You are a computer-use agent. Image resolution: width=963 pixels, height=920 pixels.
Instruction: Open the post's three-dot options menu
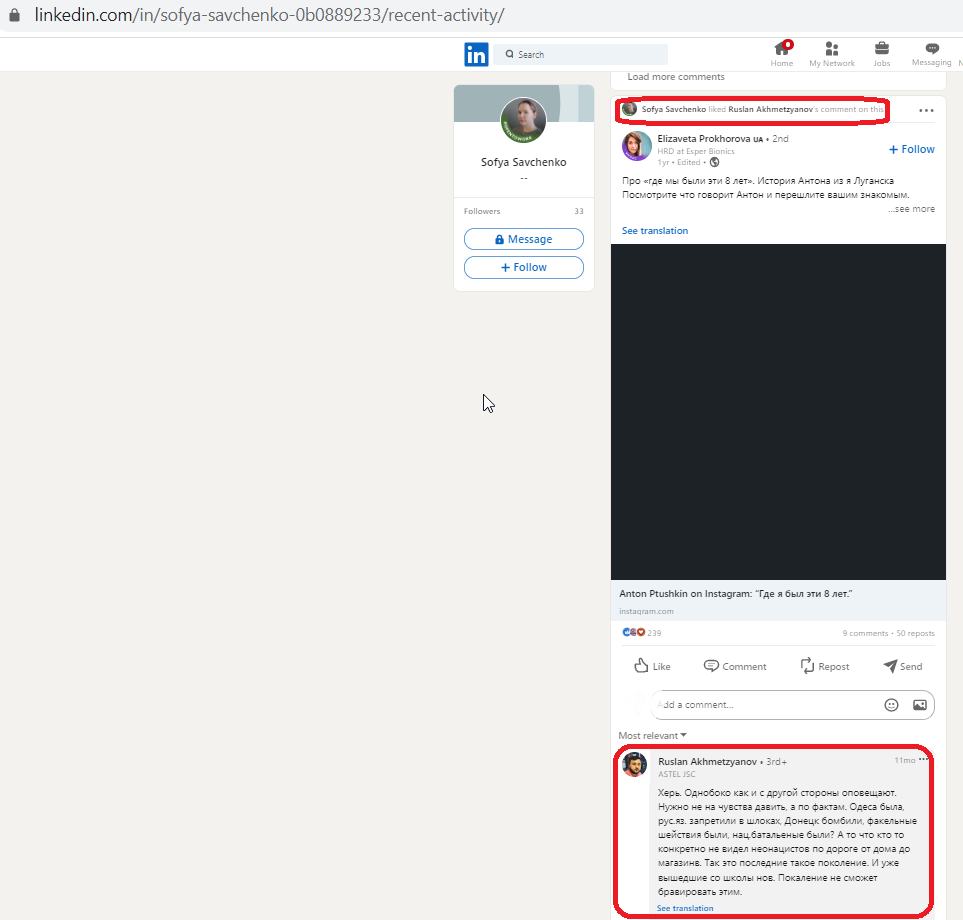pyautogui.click(x=926, y=111)
